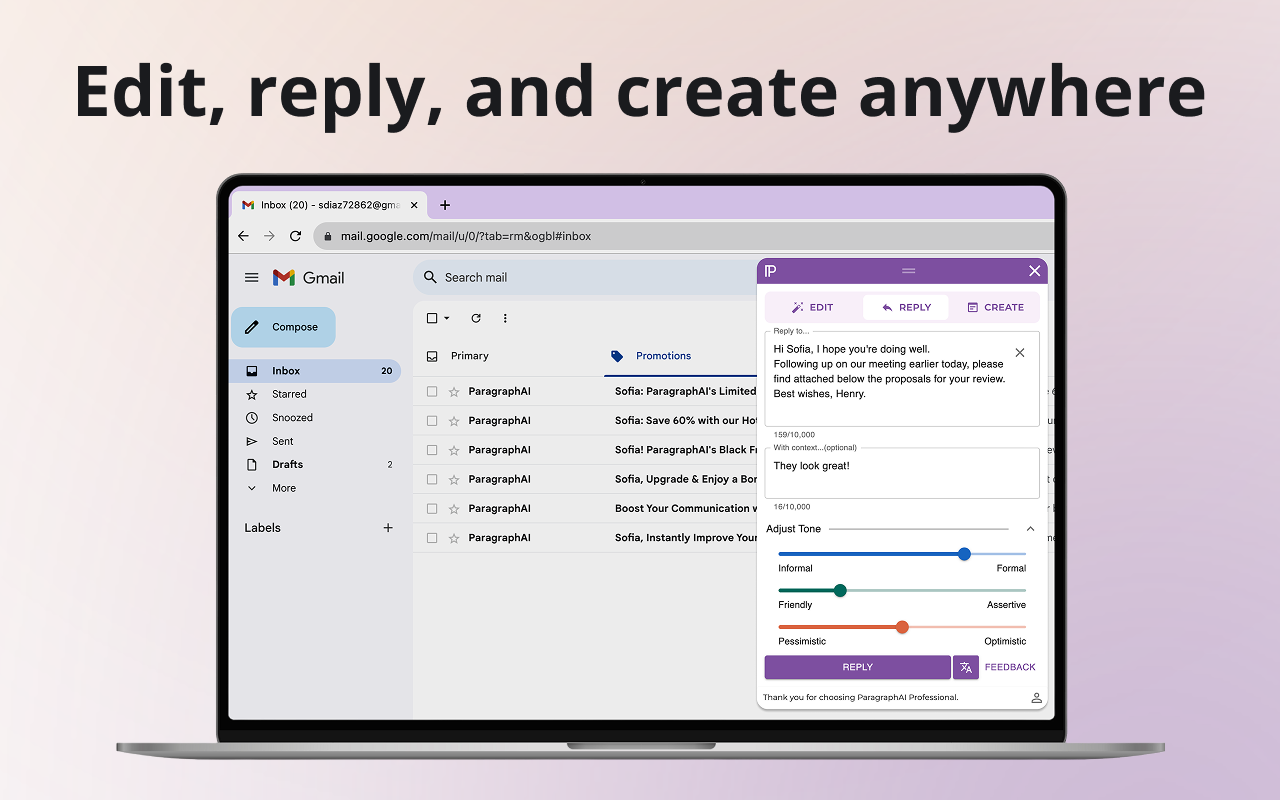The image size is (1280, 800).
Task: Star the Instantly Improve Your email
Action: 454,538
